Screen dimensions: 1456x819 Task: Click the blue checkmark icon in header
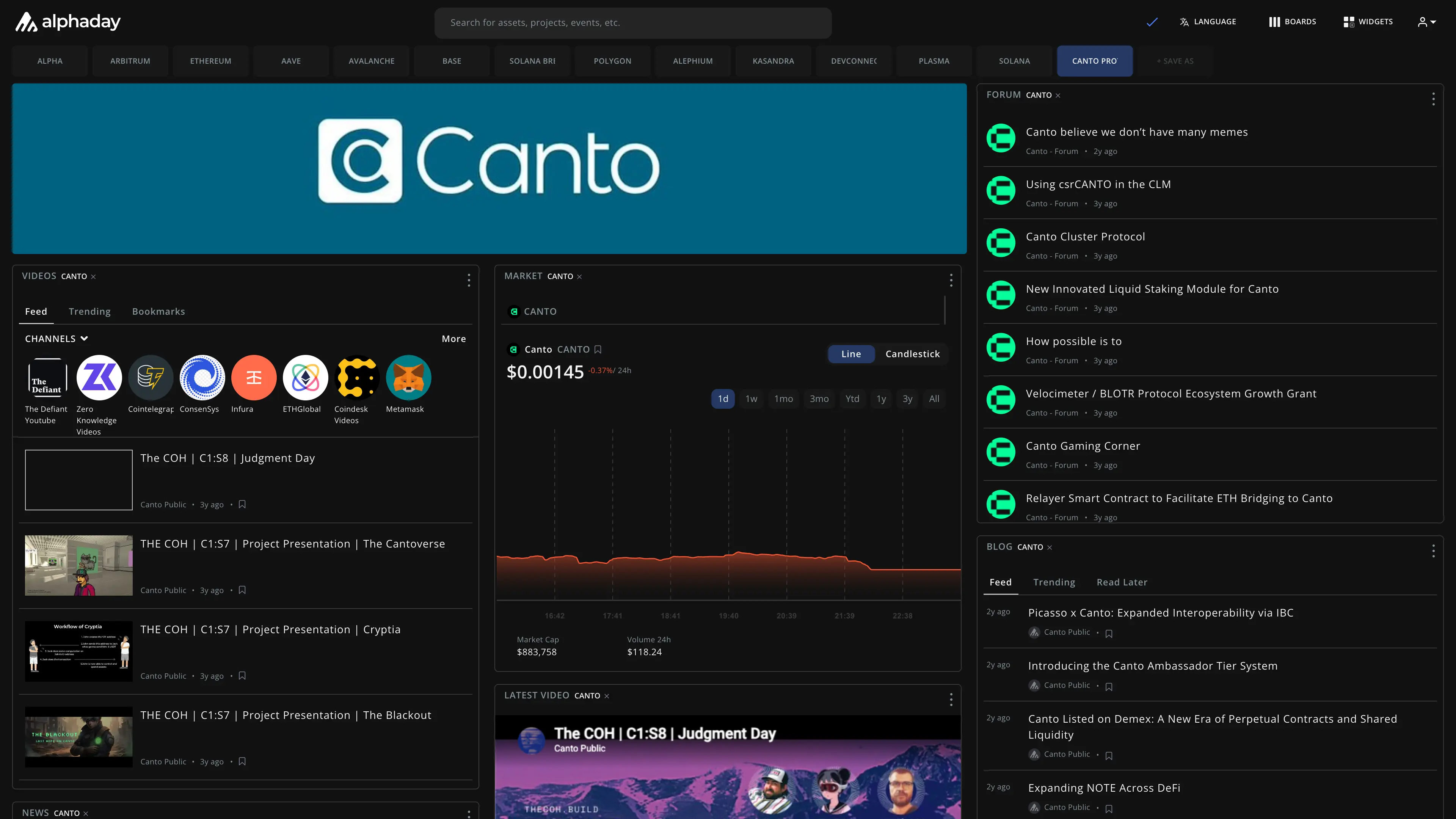point(1152,22)
